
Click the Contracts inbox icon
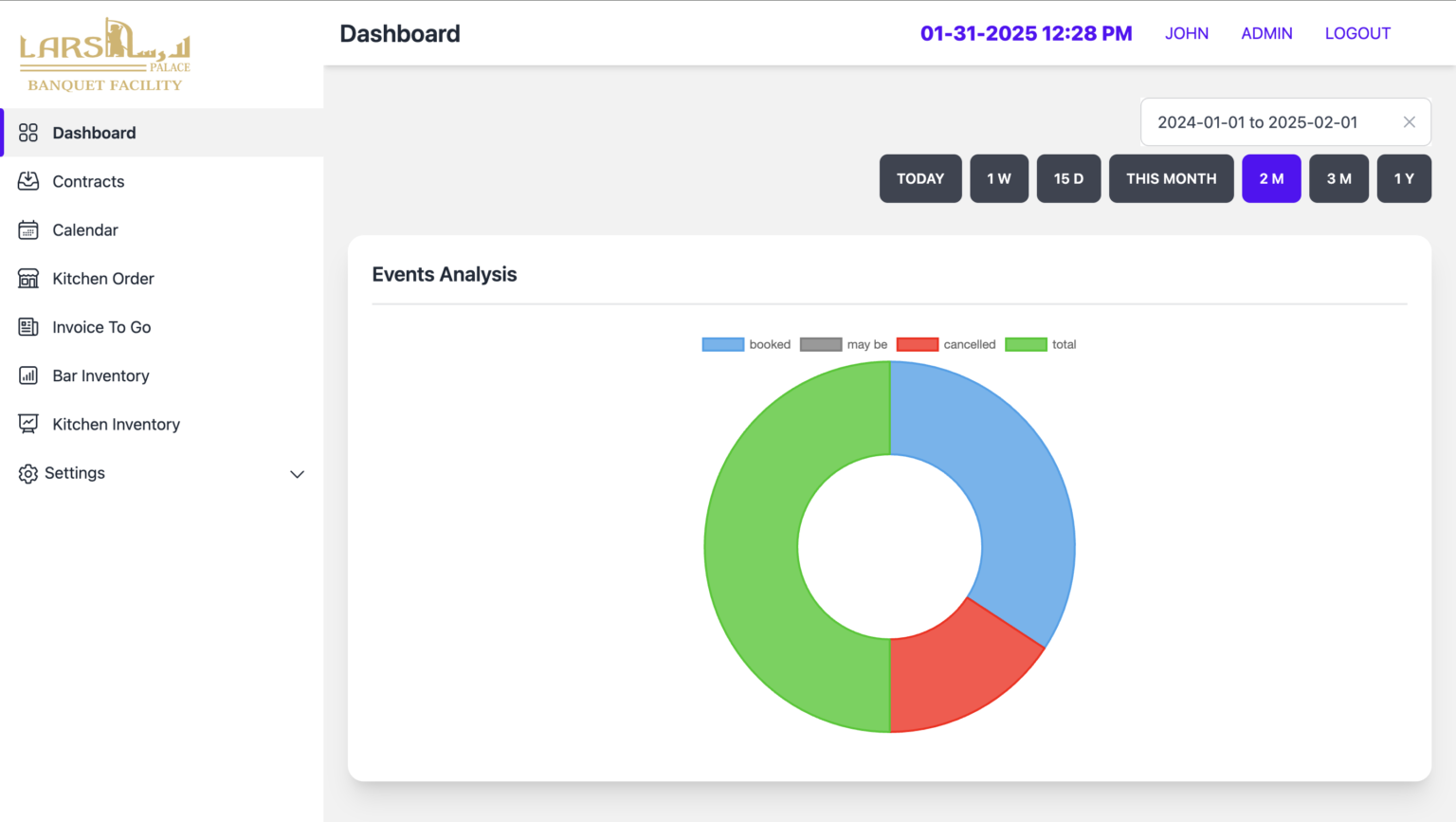[28, 181]
